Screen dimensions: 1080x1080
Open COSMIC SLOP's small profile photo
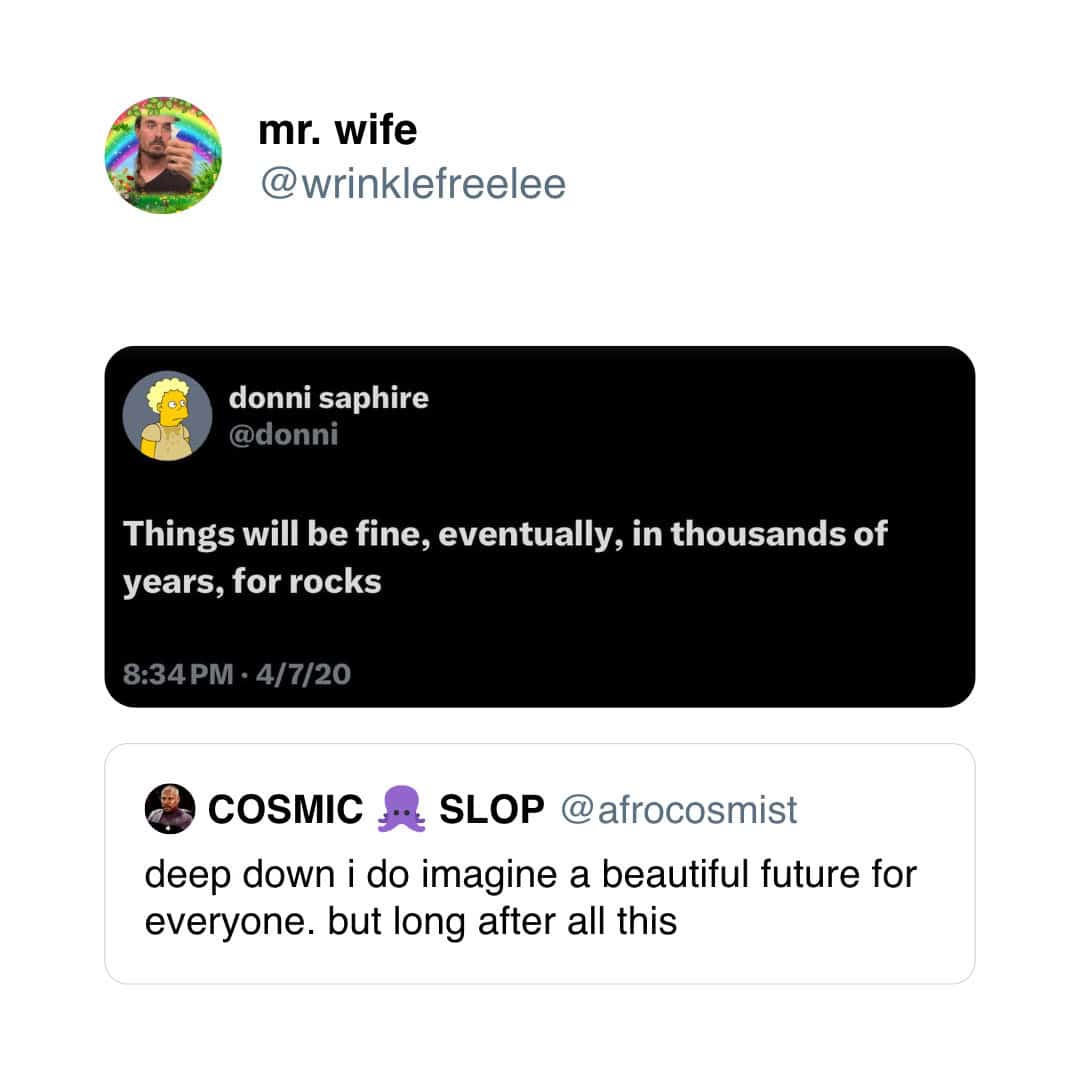170,809
